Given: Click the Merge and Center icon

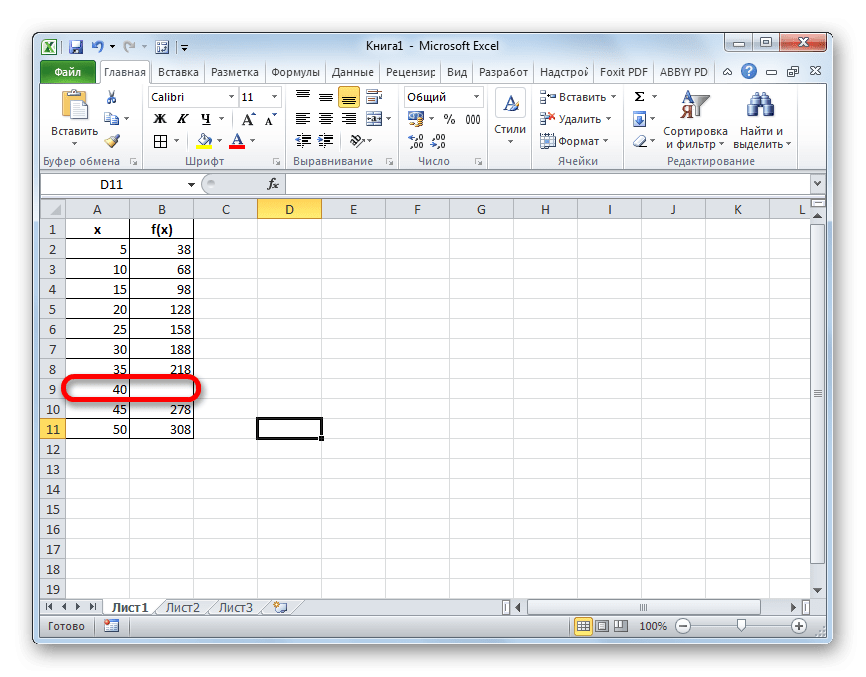Looking at the screenshot, I should 374,119.
